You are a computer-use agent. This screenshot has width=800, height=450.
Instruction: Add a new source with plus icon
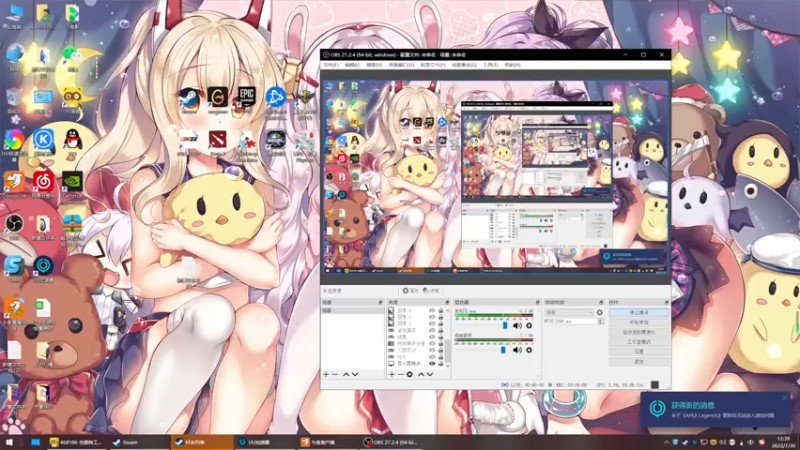(392, 374)
